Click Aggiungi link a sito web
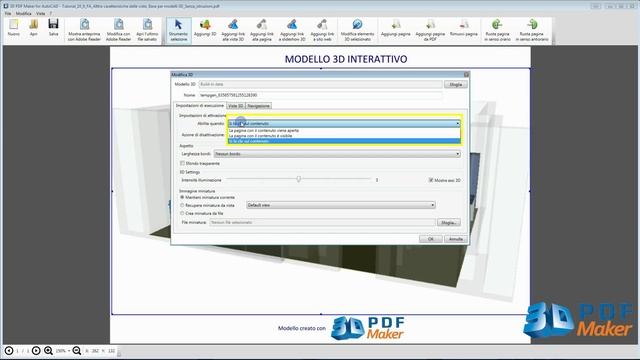The height and width of the screenshot is (360, 640). 322,30
